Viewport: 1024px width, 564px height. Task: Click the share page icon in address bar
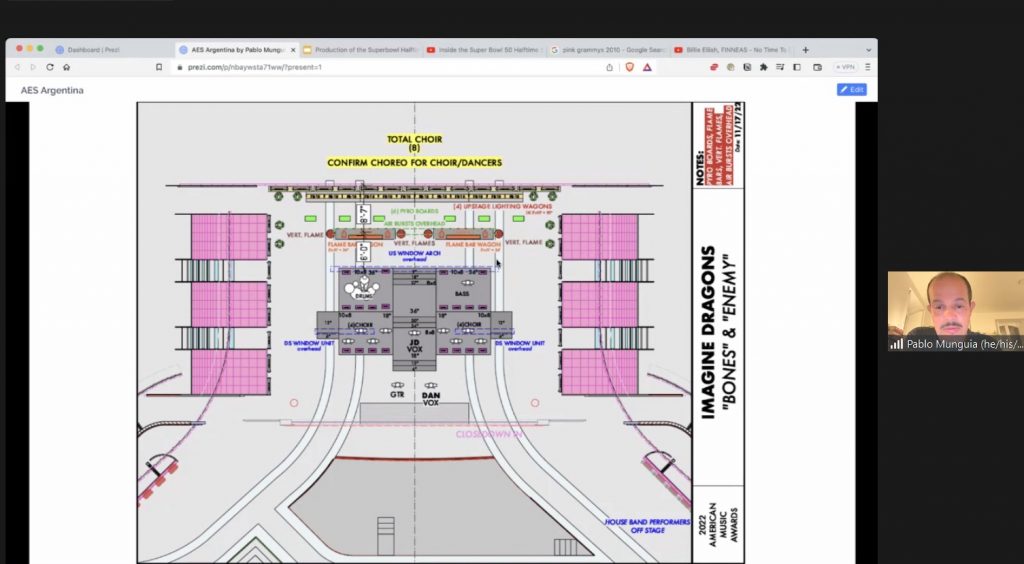click(x=610, y=67)
